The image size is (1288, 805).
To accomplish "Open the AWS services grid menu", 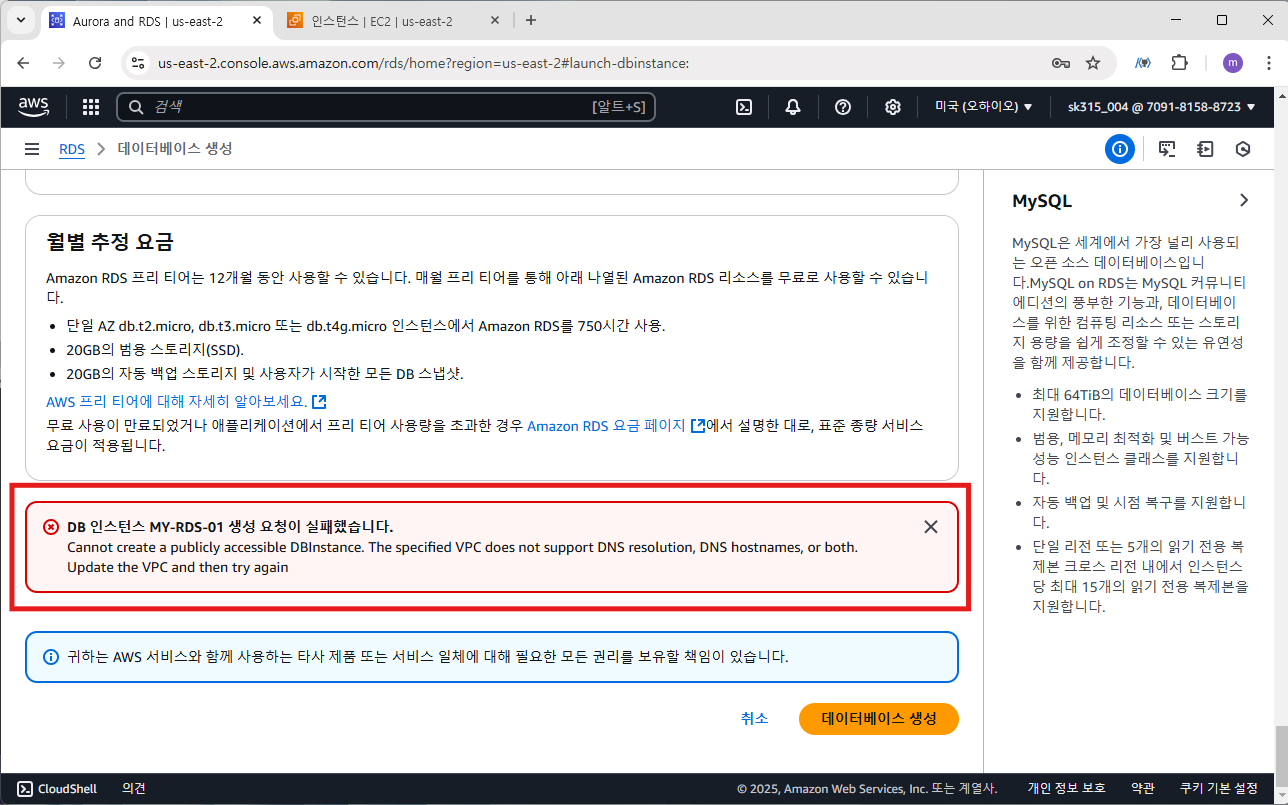I will click(91, 107).
